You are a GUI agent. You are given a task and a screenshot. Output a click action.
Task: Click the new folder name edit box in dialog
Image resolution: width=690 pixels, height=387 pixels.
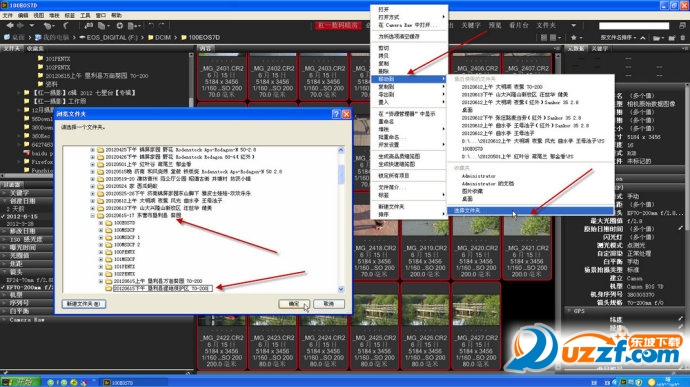tap(163, 288)
